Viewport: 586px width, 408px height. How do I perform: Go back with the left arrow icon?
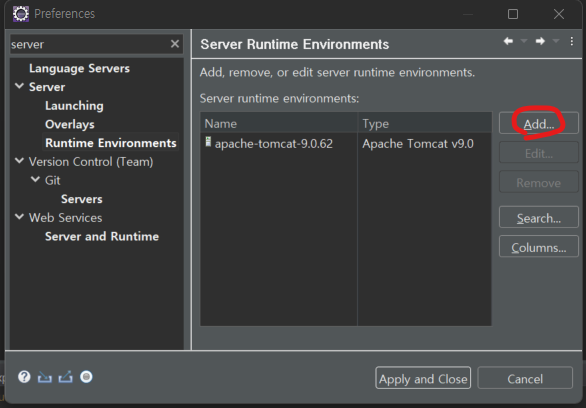point(508,41)
